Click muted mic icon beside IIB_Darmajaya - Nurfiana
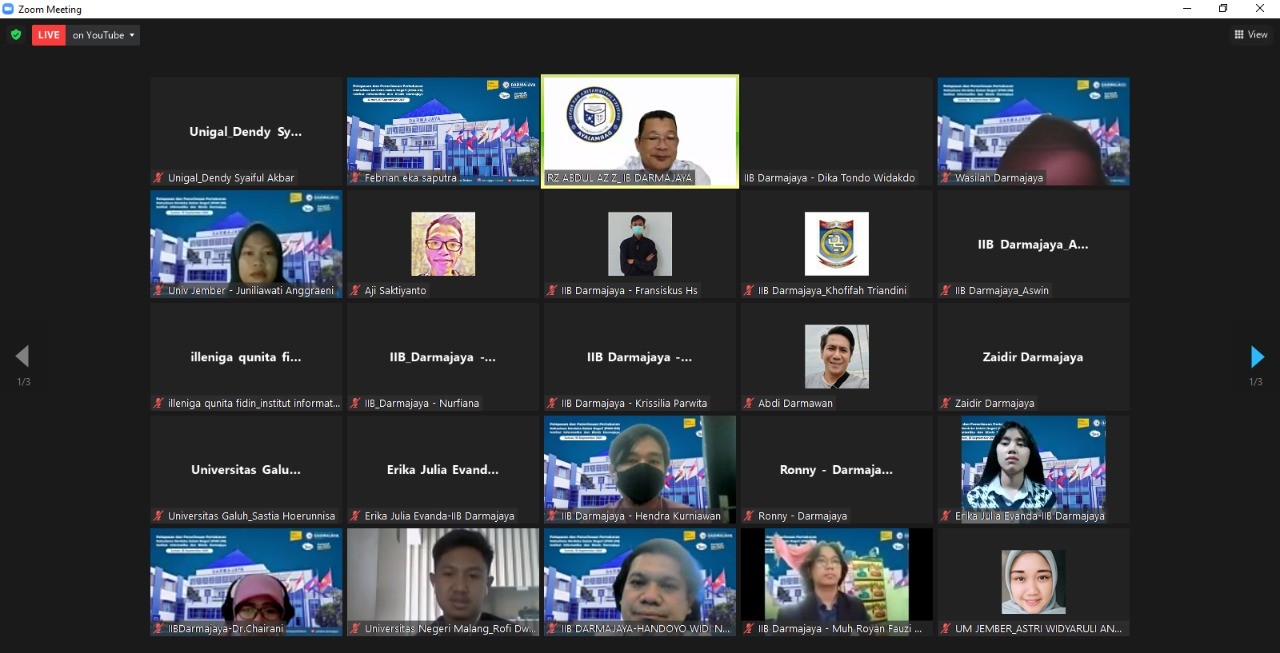This screenshot has width=1280, height=653. (x=355, y=404)
